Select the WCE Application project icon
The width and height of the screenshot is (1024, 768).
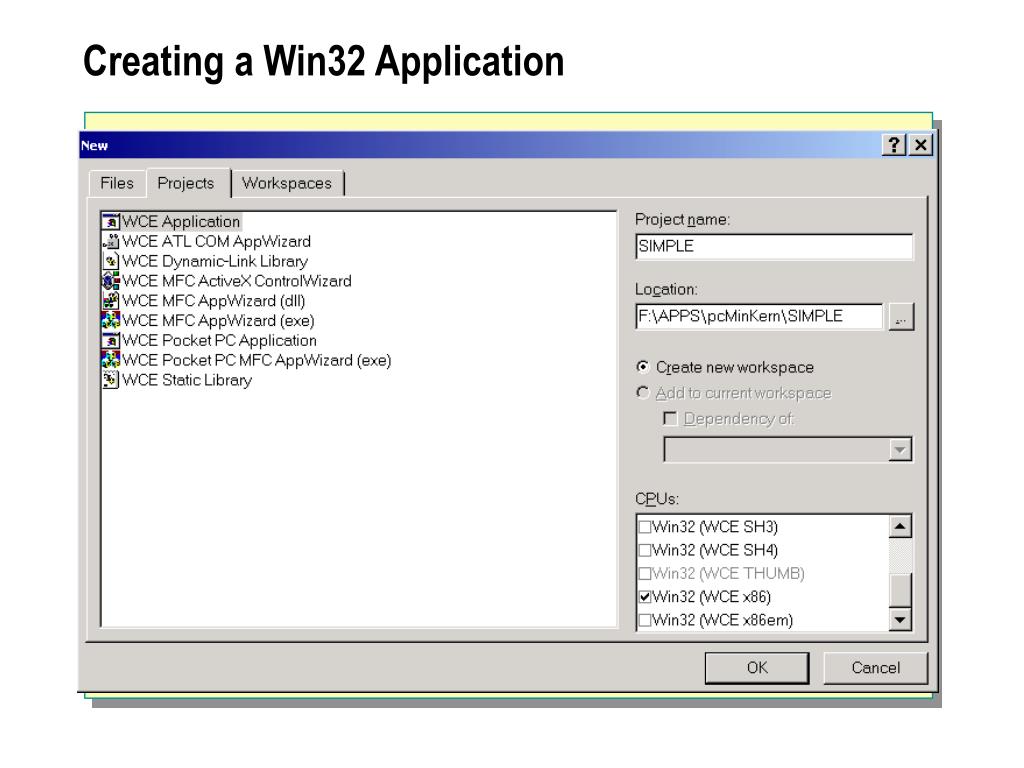pyautogui.click(x=111, y=222)
